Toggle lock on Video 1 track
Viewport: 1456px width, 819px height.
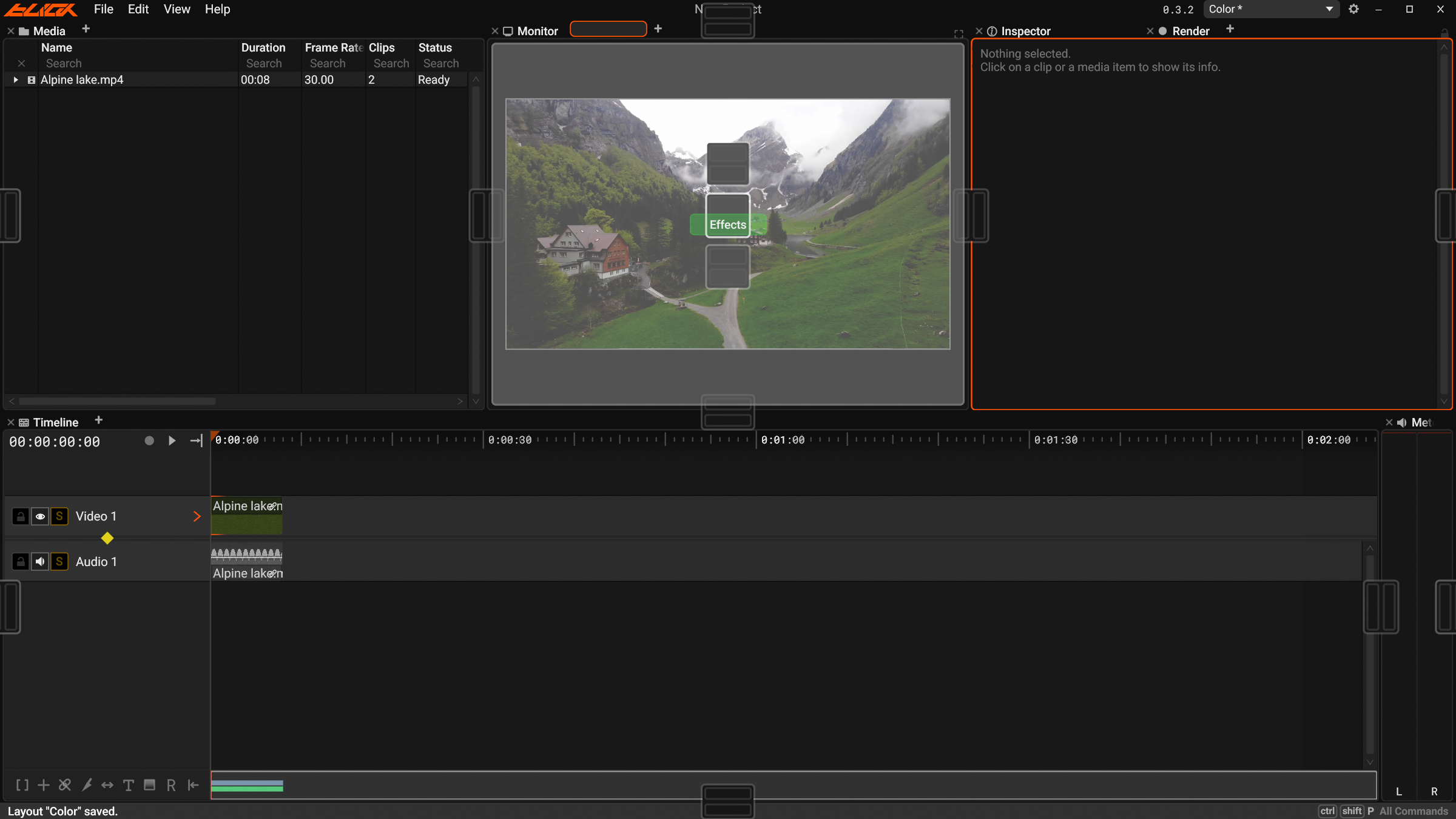(20, 516)
